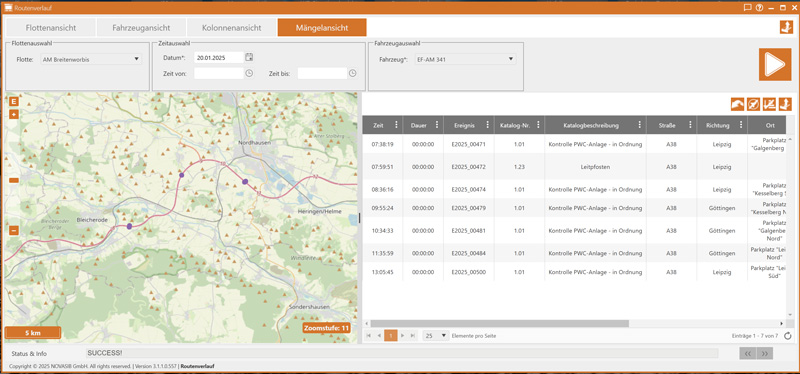This screenshot has width=800, height=374.
Task: Open the clock picker for Zeit von
Action: (x=249, y=73)
